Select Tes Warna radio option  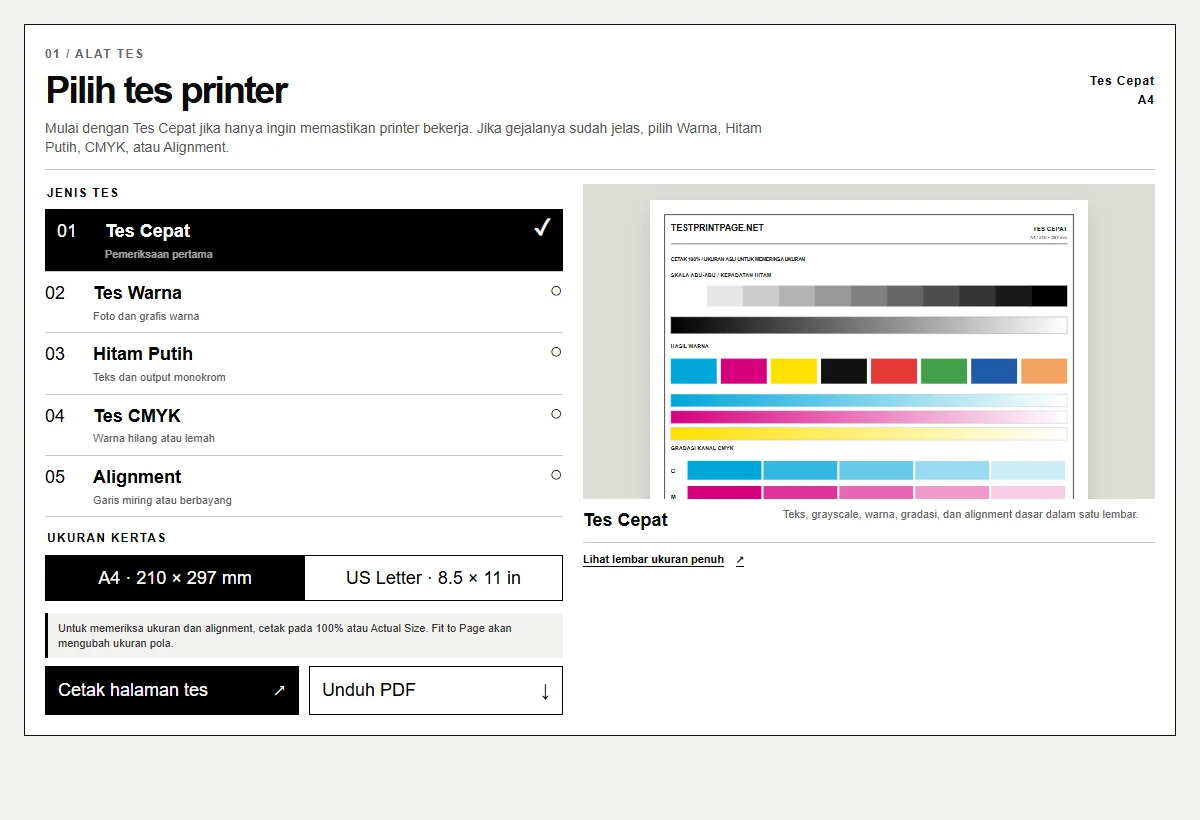point(304,302)
